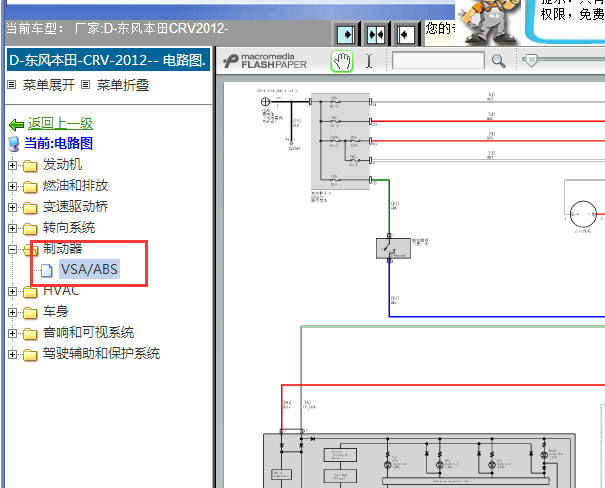
Task: Expand the 车身 tree node
Action: 12,312
